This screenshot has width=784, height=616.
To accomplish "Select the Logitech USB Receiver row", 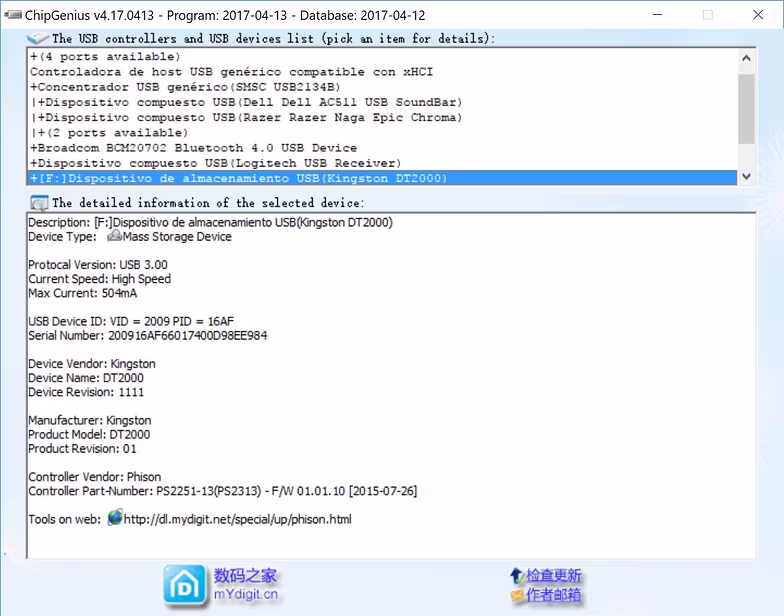I will point(382,163).
